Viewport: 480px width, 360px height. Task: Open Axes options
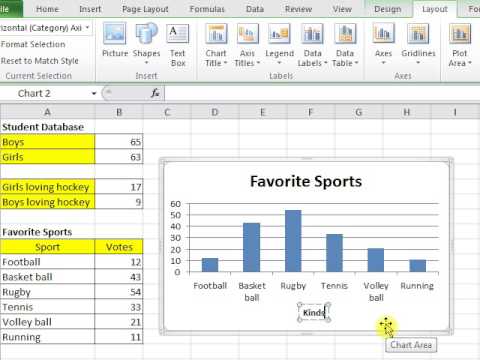[x=383, y=43]
